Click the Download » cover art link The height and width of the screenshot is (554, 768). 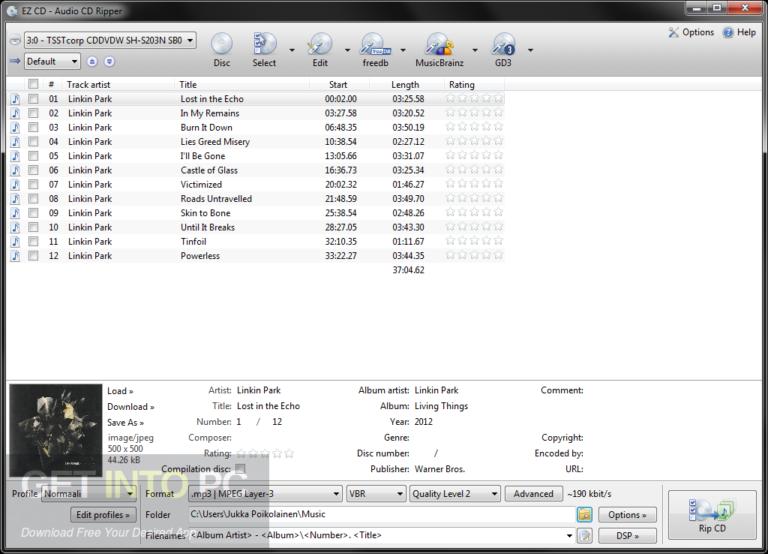[130, 407]
